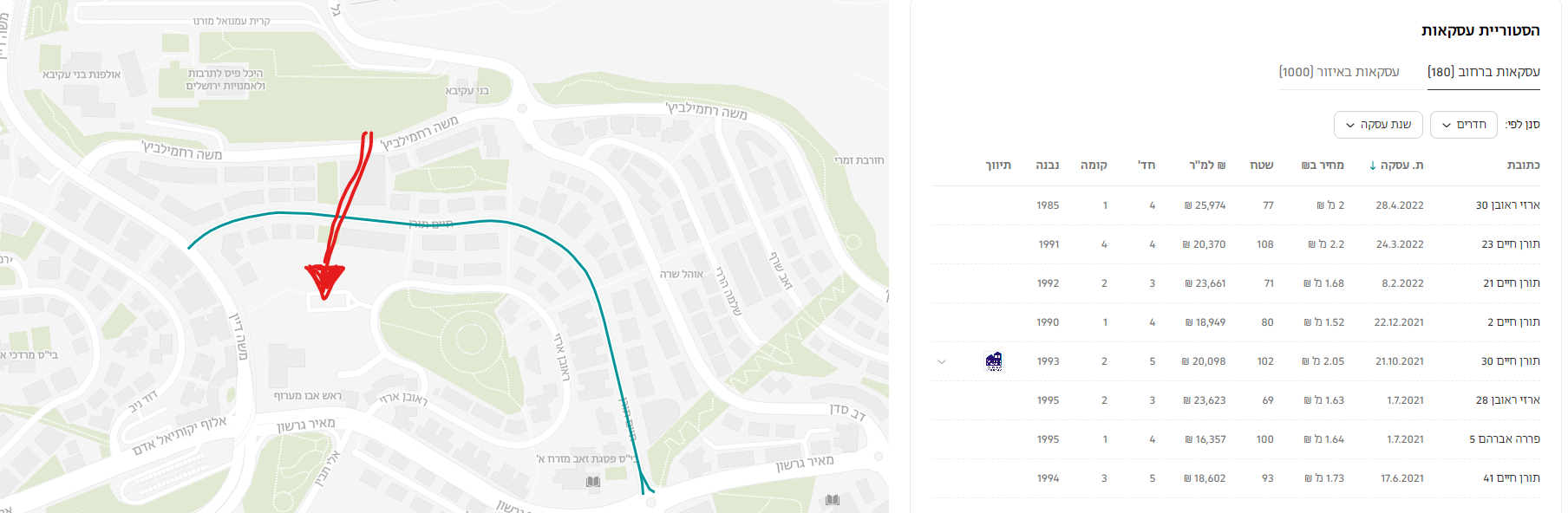
Task: Sort by the מחיר ב₪ column header
Action: 1323,165
